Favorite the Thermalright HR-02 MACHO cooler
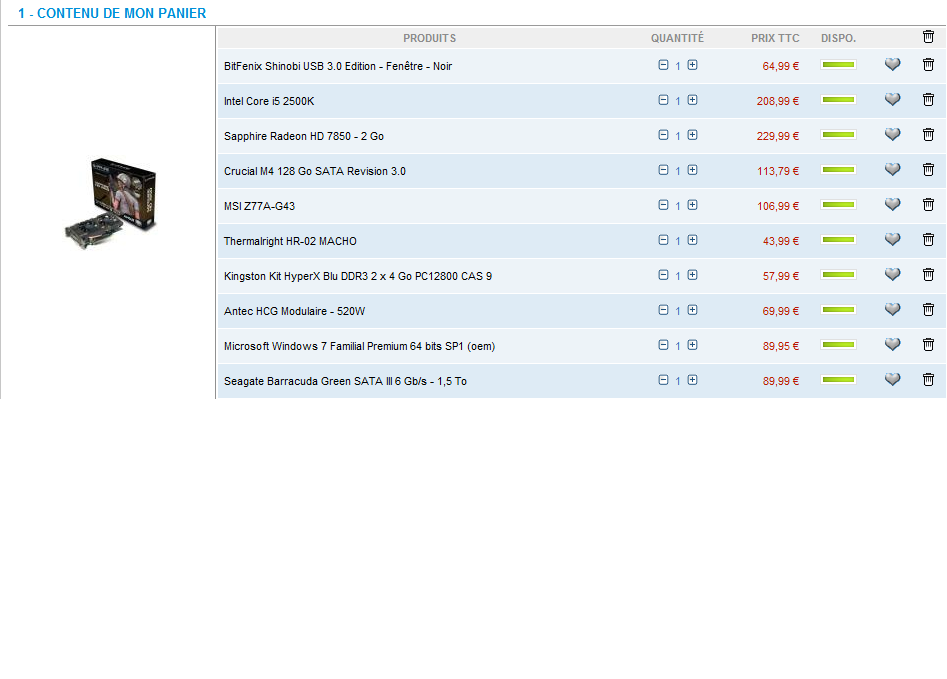 point(893,240)
